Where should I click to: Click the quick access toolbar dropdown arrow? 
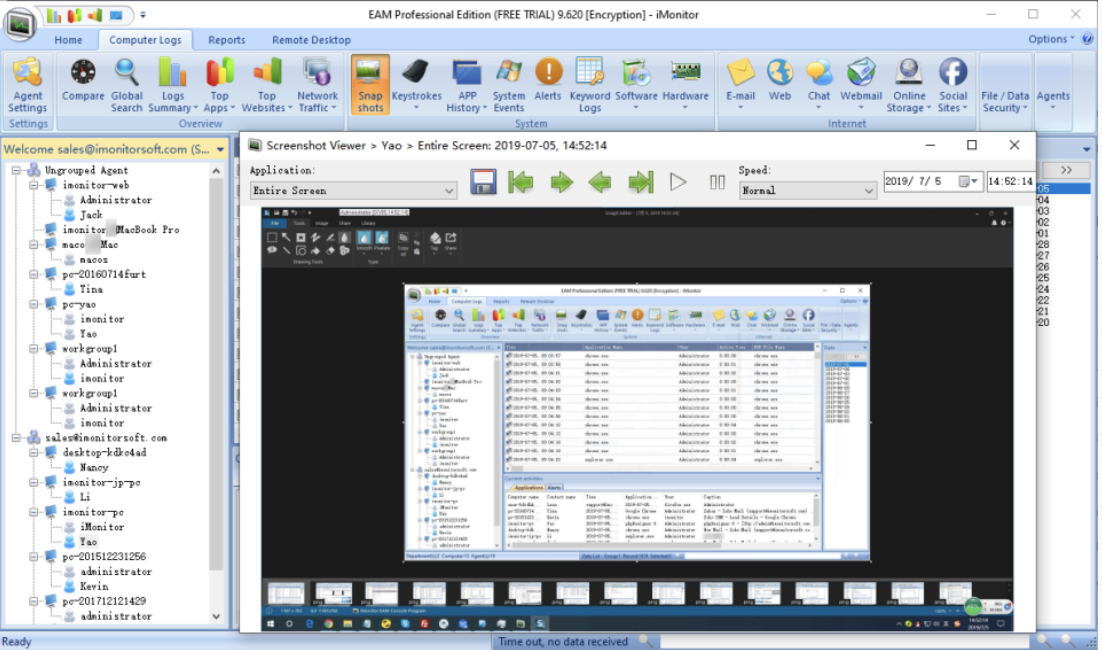coord(143,15)
